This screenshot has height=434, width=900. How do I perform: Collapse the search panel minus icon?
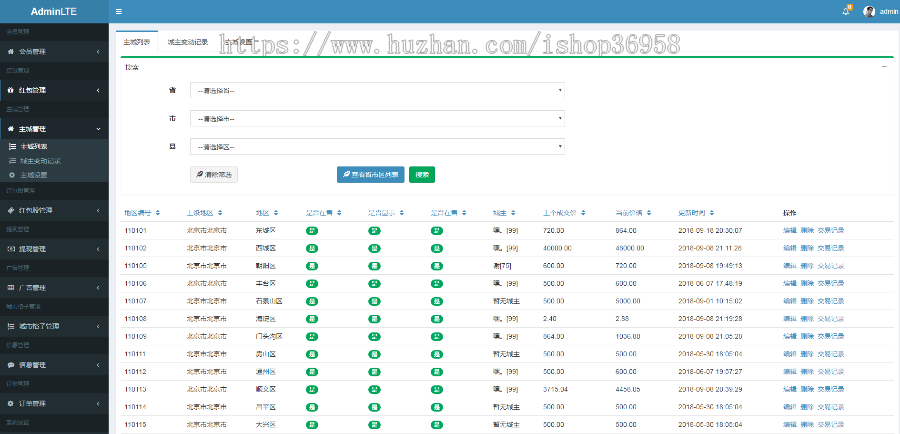coord(883,67)
